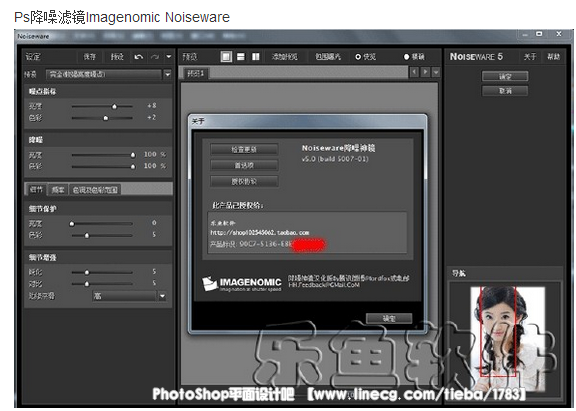Switch to vertical split preview layout

pyautogui.click(x=256, y=57)
